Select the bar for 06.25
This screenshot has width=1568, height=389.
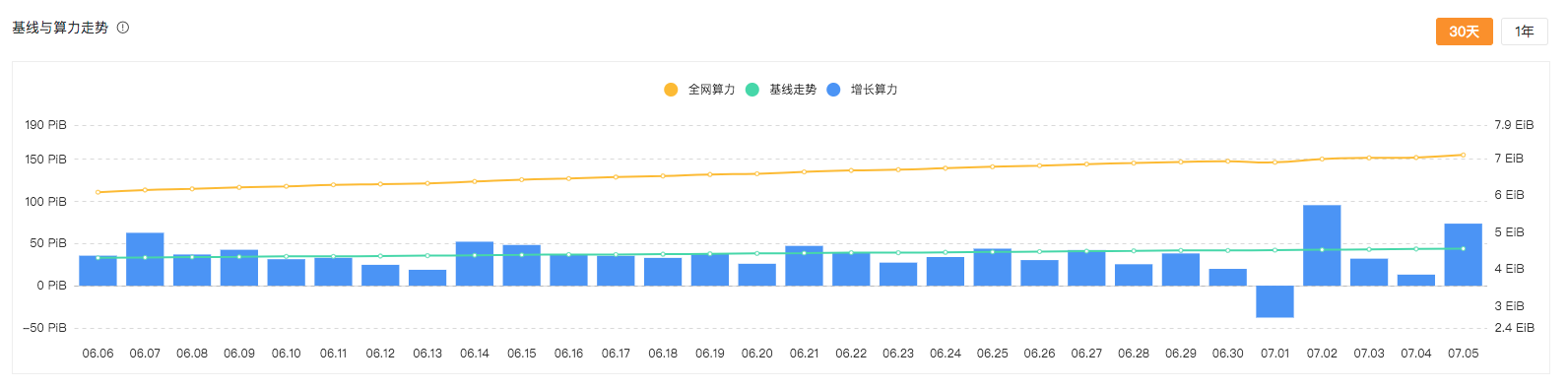pyautogui.click(x=992, y=267)
